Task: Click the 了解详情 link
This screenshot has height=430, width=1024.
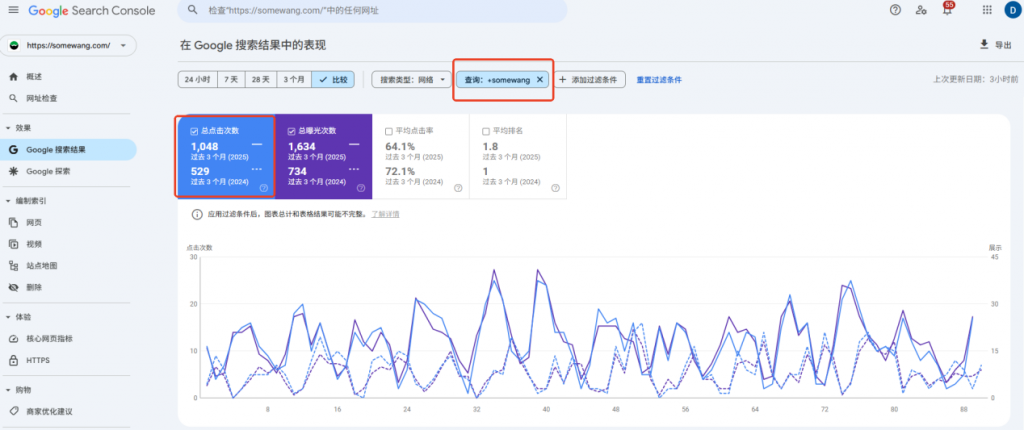Action: click(x=385, y=214)
